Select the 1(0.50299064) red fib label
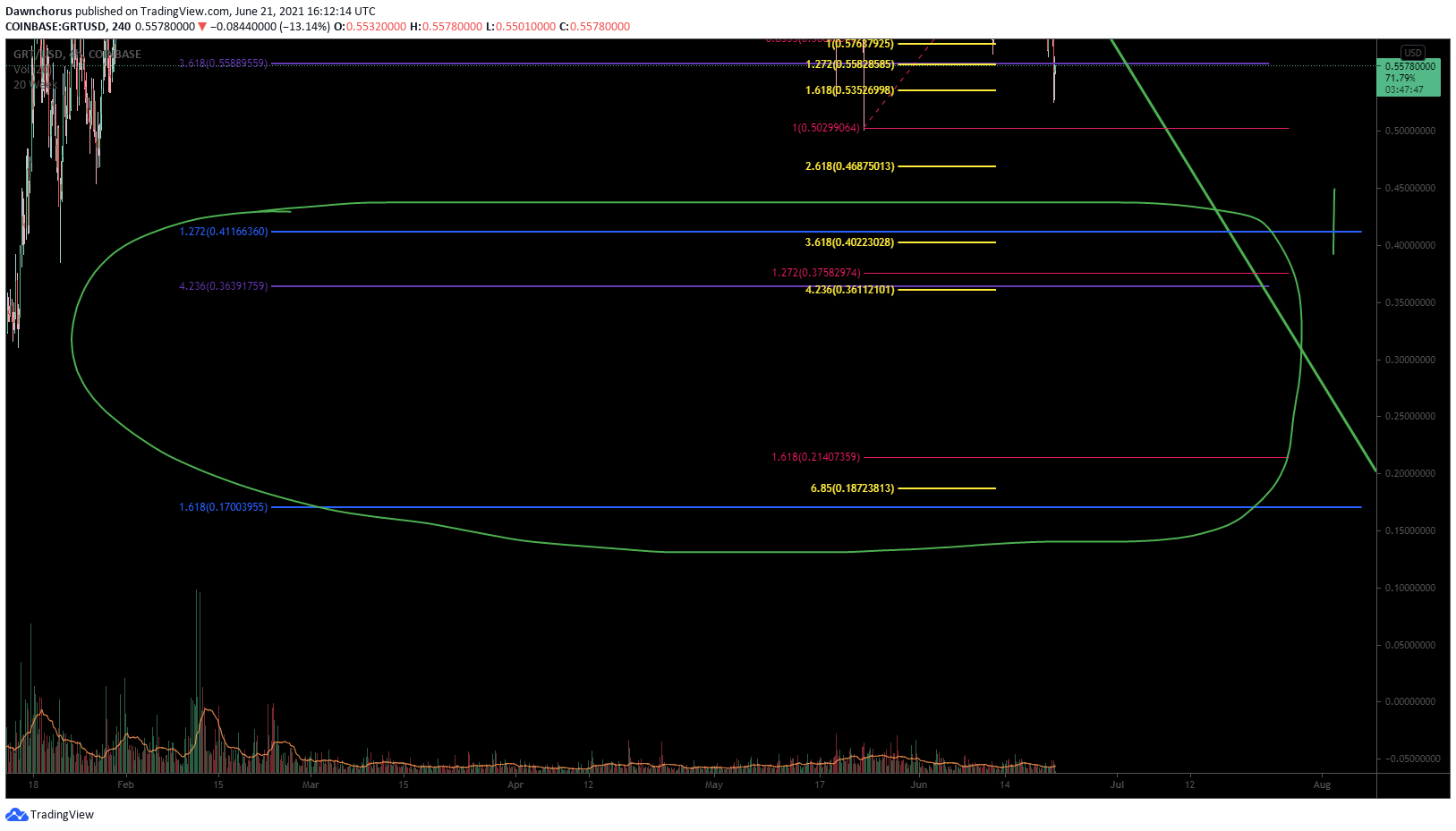 coord(826,128)
